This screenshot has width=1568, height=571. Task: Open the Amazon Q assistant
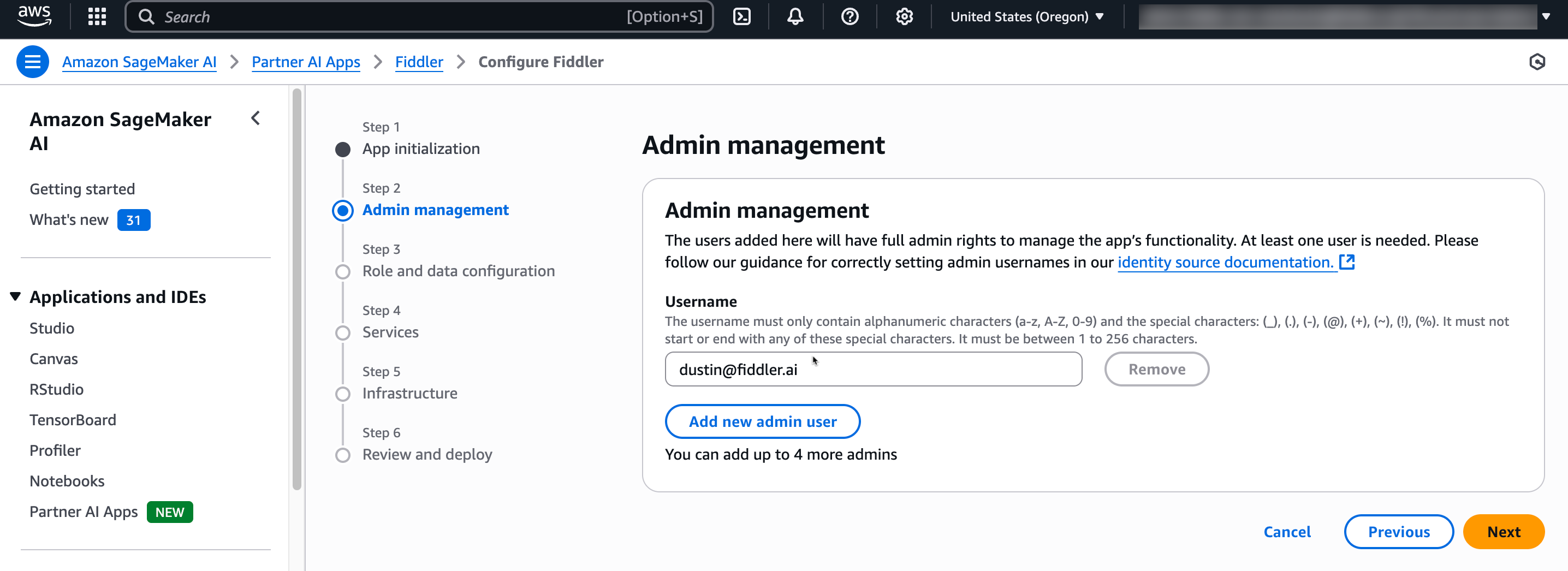[x=1538, y=62]
